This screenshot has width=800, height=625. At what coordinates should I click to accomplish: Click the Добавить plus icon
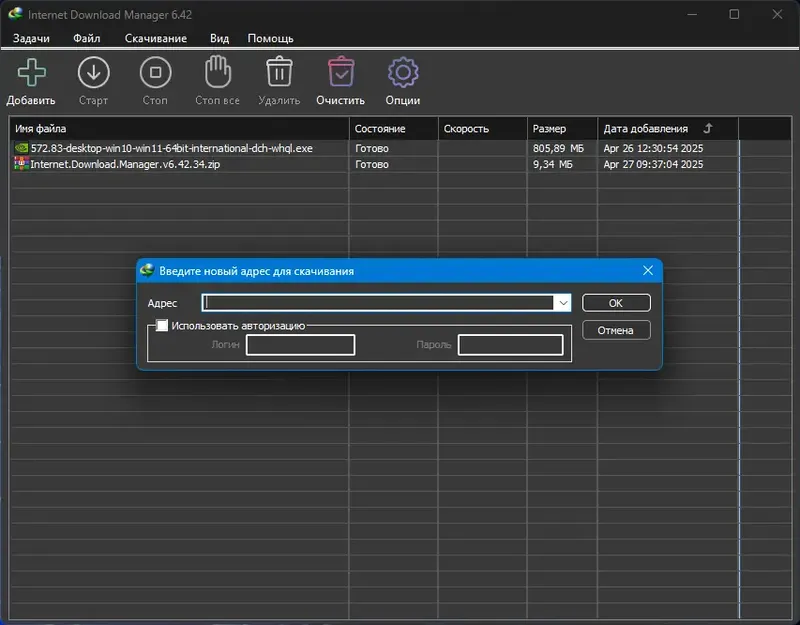click(32, 72)
